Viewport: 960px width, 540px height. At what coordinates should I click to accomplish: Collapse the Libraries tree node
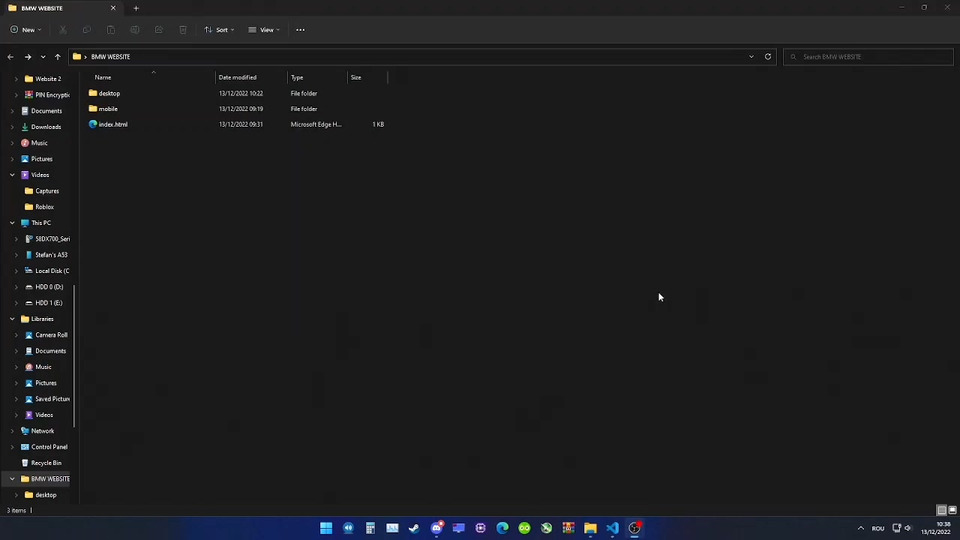point(12,319)
